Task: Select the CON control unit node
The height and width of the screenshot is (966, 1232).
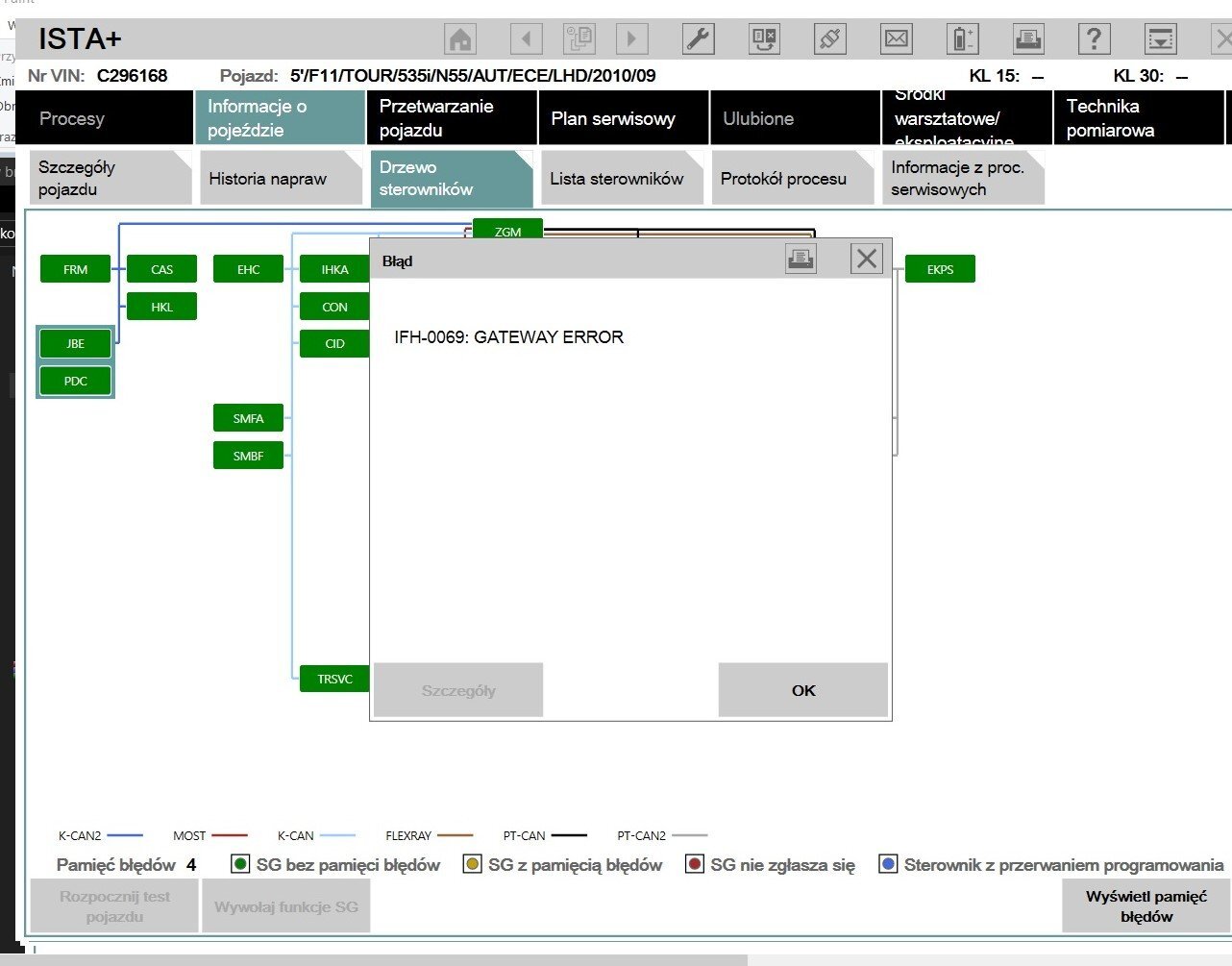Action: tap(334, 307)
